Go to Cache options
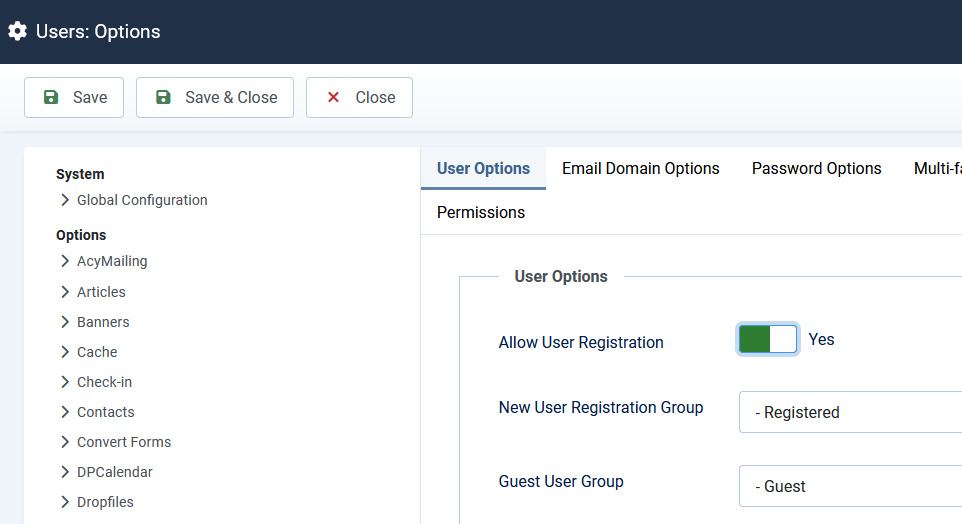Image resolution: width=962 pixels, height=524 pixels. (x=97, y=352)
